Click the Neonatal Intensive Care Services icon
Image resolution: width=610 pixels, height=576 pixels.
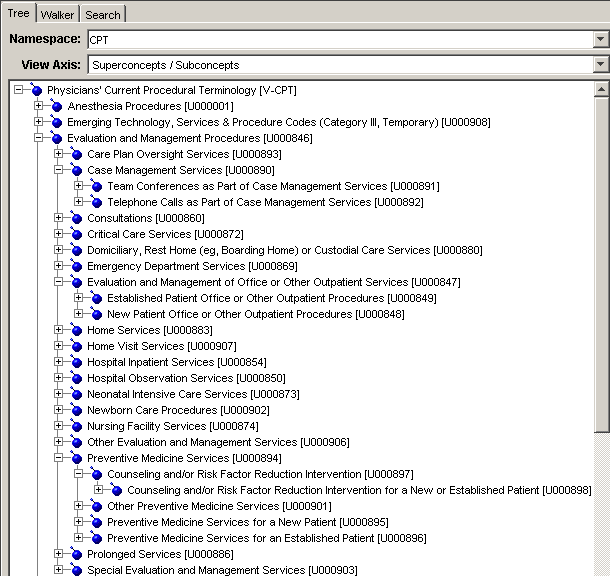pos(77,394)
